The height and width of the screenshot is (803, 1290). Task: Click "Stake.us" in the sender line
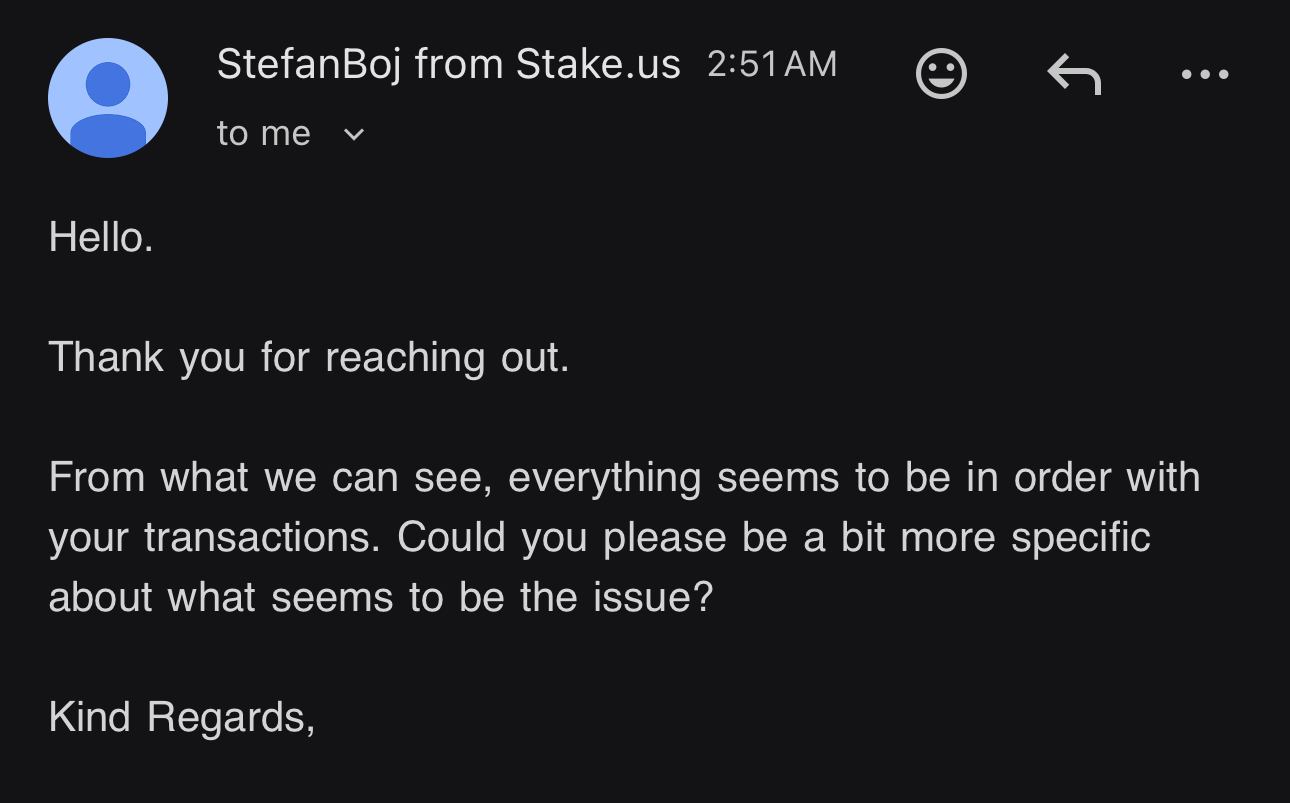pyautogui.click(x=598, y=65)
